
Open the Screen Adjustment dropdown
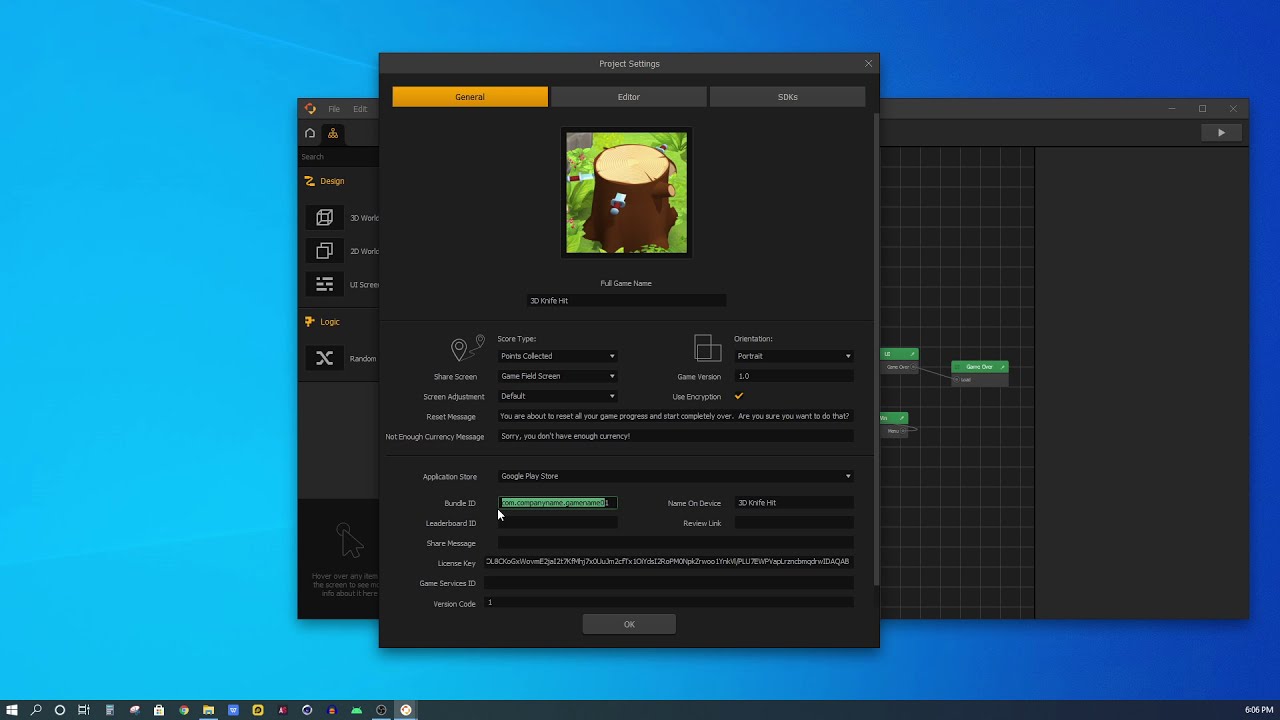(558, 396)
